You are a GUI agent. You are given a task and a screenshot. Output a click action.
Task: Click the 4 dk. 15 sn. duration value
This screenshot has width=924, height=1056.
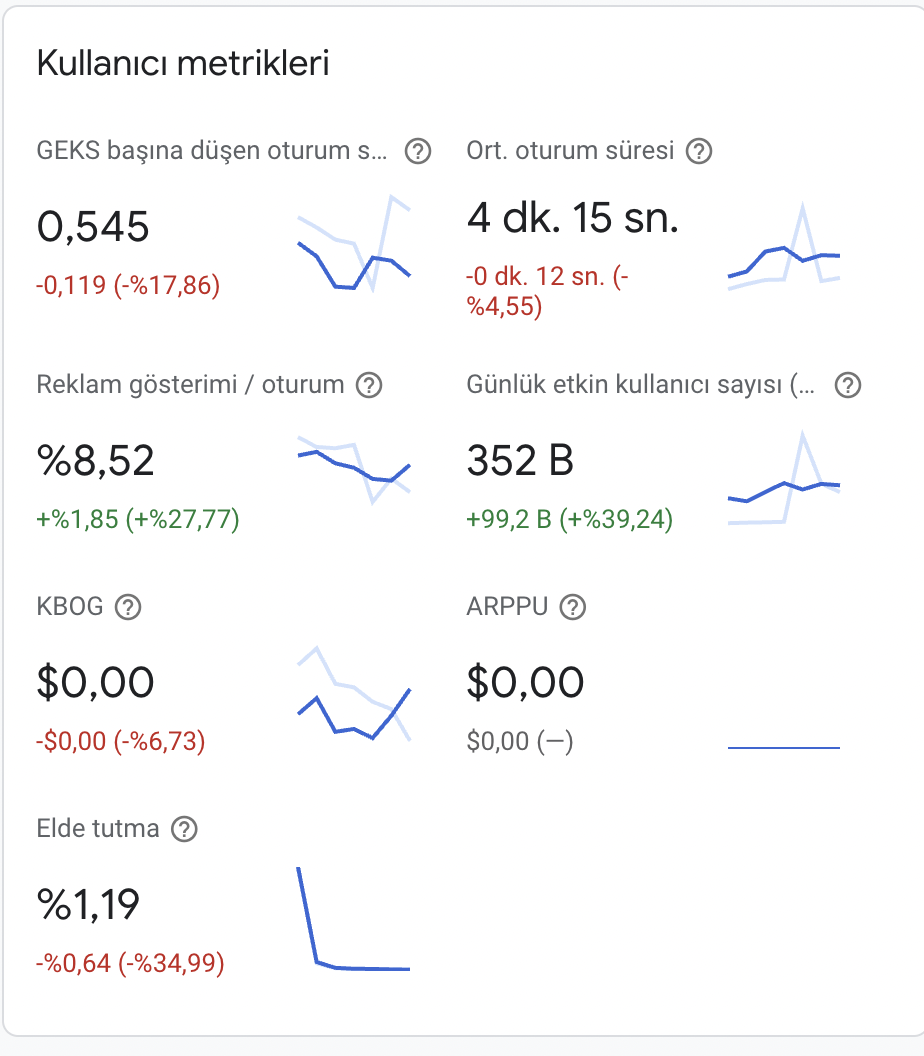572,218
